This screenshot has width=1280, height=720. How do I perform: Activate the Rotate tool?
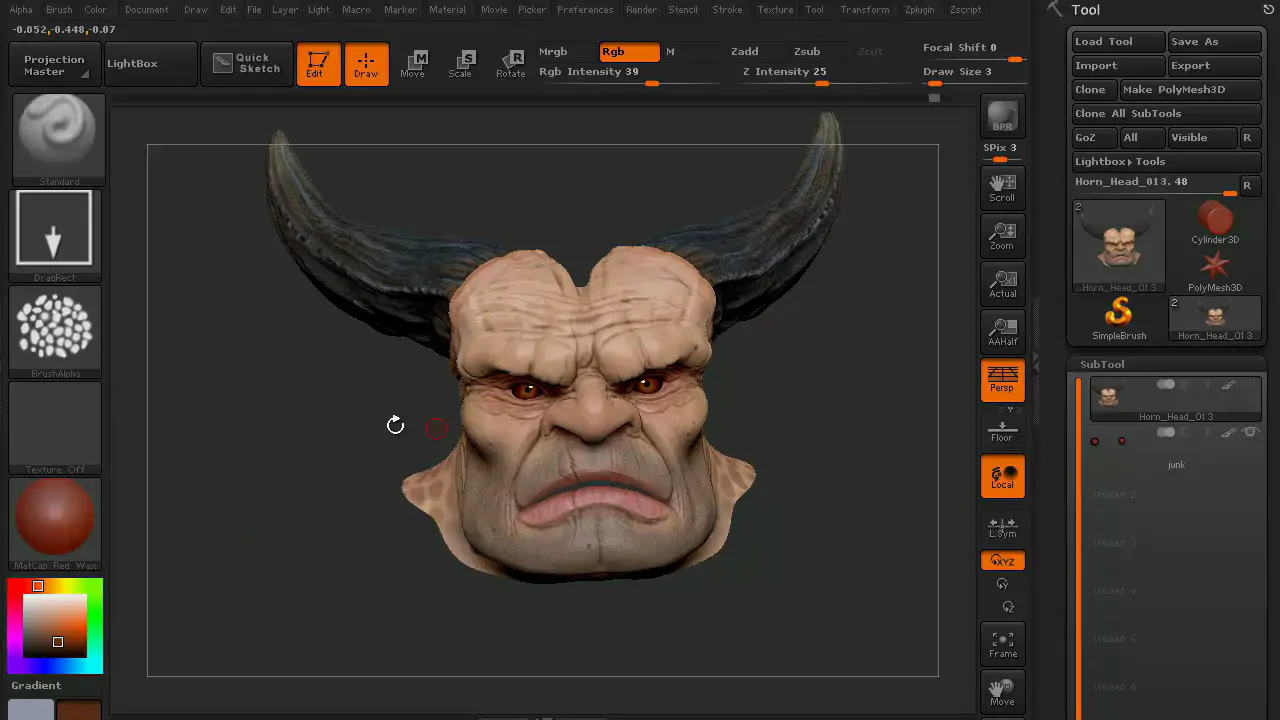tap(510, 64)
